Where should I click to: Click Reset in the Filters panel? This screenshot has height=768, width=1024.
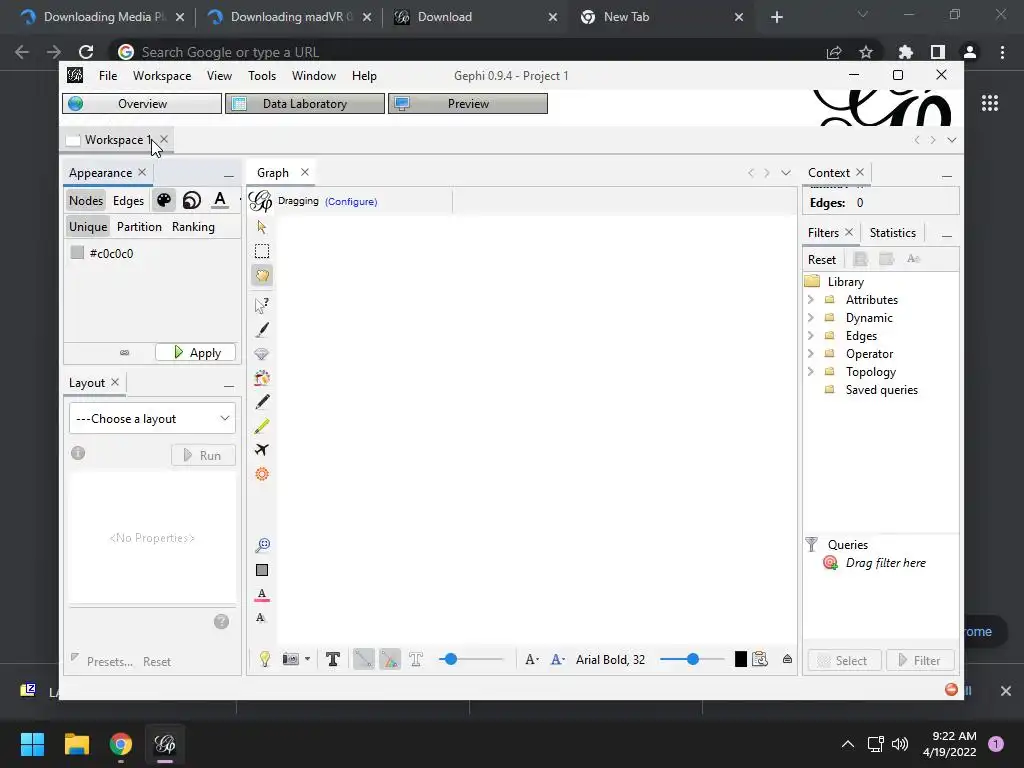822,259
